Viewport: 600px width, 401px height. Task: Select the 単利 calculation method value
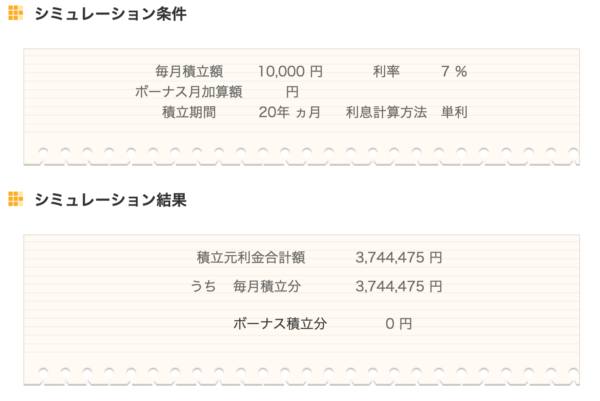coord(454,112)
